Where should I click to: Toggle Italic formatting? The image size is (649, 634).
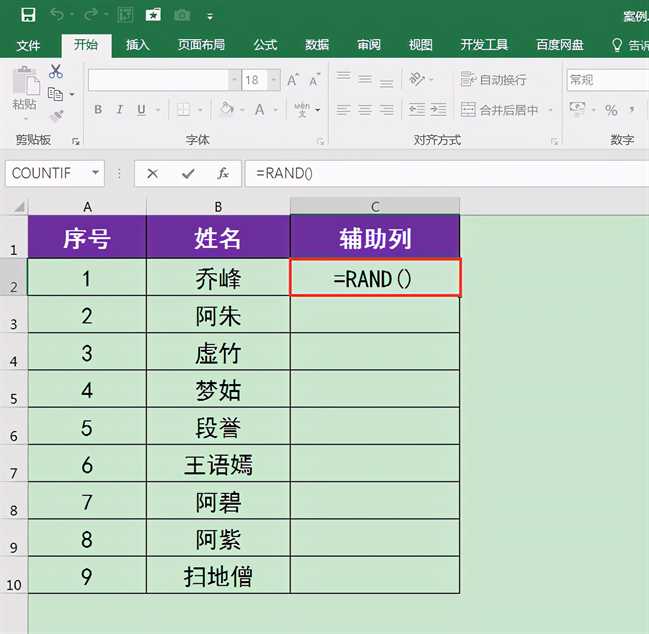coord(121,110)
